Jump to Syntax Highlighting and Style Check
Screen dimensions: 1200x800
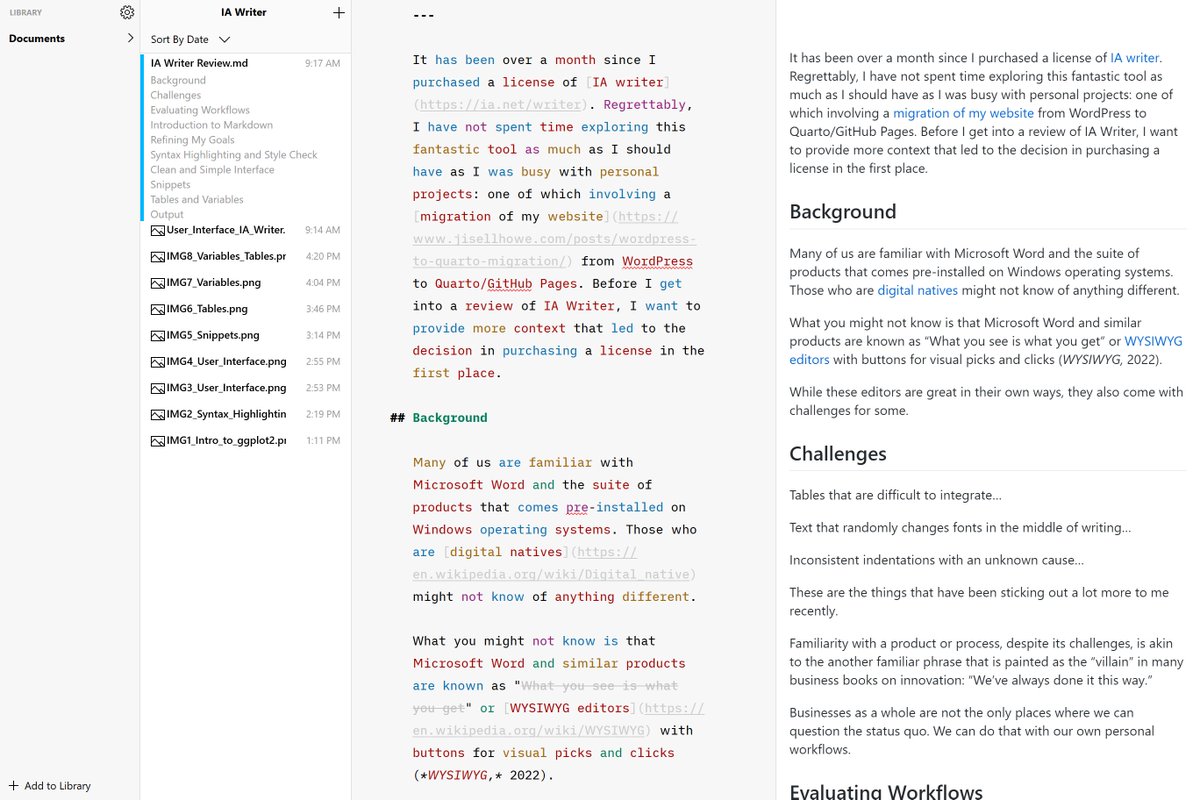point(234,155)
